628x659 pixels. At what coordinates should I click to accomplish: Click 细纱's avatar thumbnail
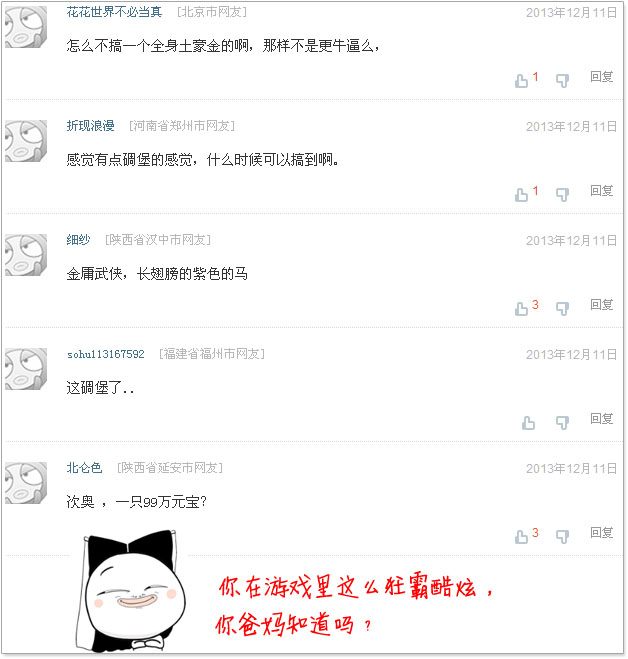click(26, 255)
